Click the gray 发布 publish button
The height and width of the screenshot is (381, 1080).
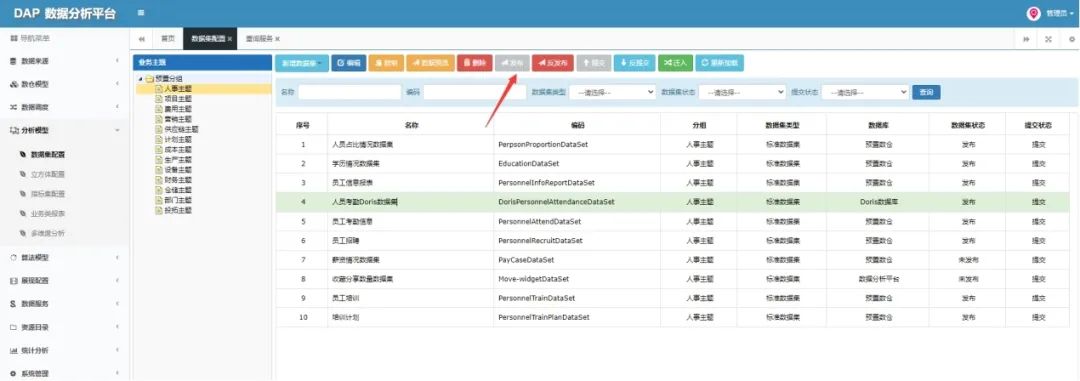click(x=512, y=63)
